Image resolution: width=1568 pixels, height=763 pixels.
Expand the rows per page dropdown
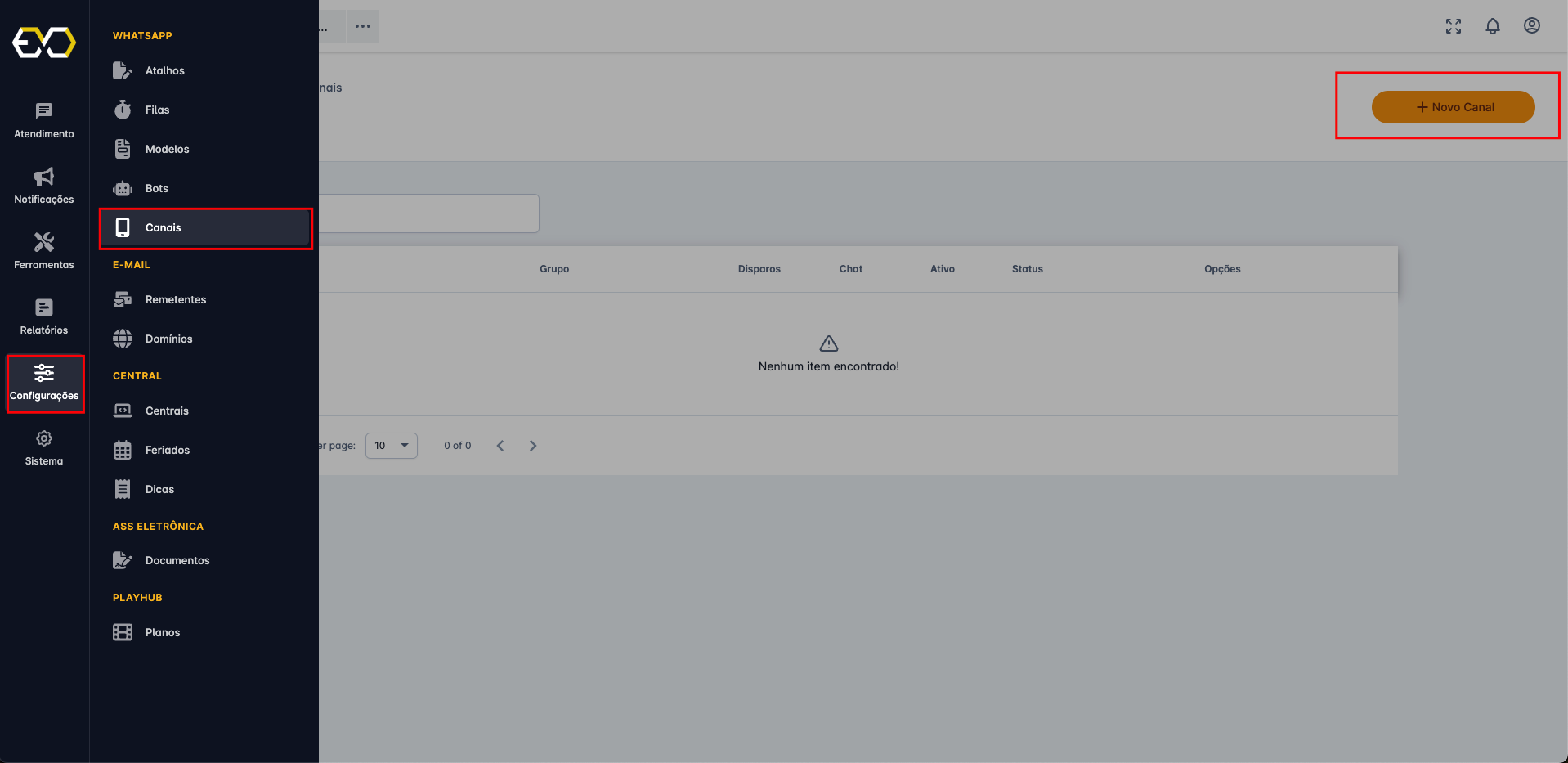pos(392,446)
